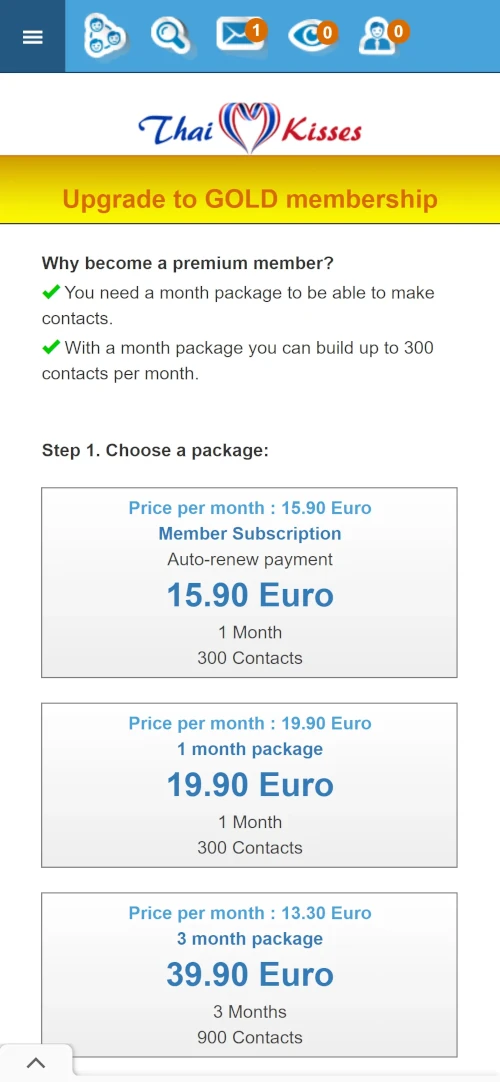Click the Thai Kisses logo
The width and height of the screenshot is (500, 1082).
click(250, 128)
